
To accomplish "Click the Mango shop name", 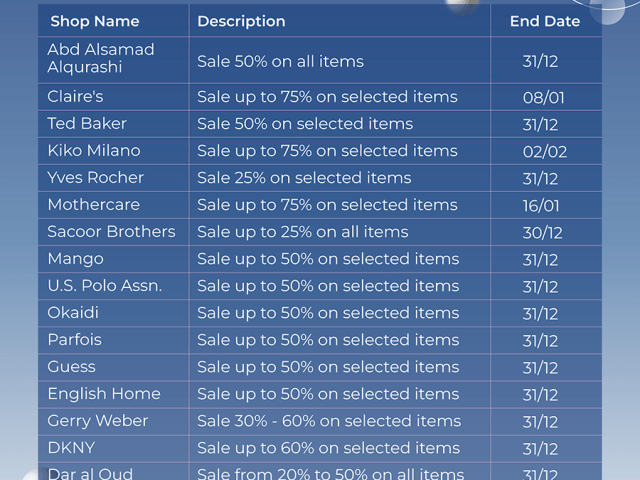I will click(x=76, y=259).
